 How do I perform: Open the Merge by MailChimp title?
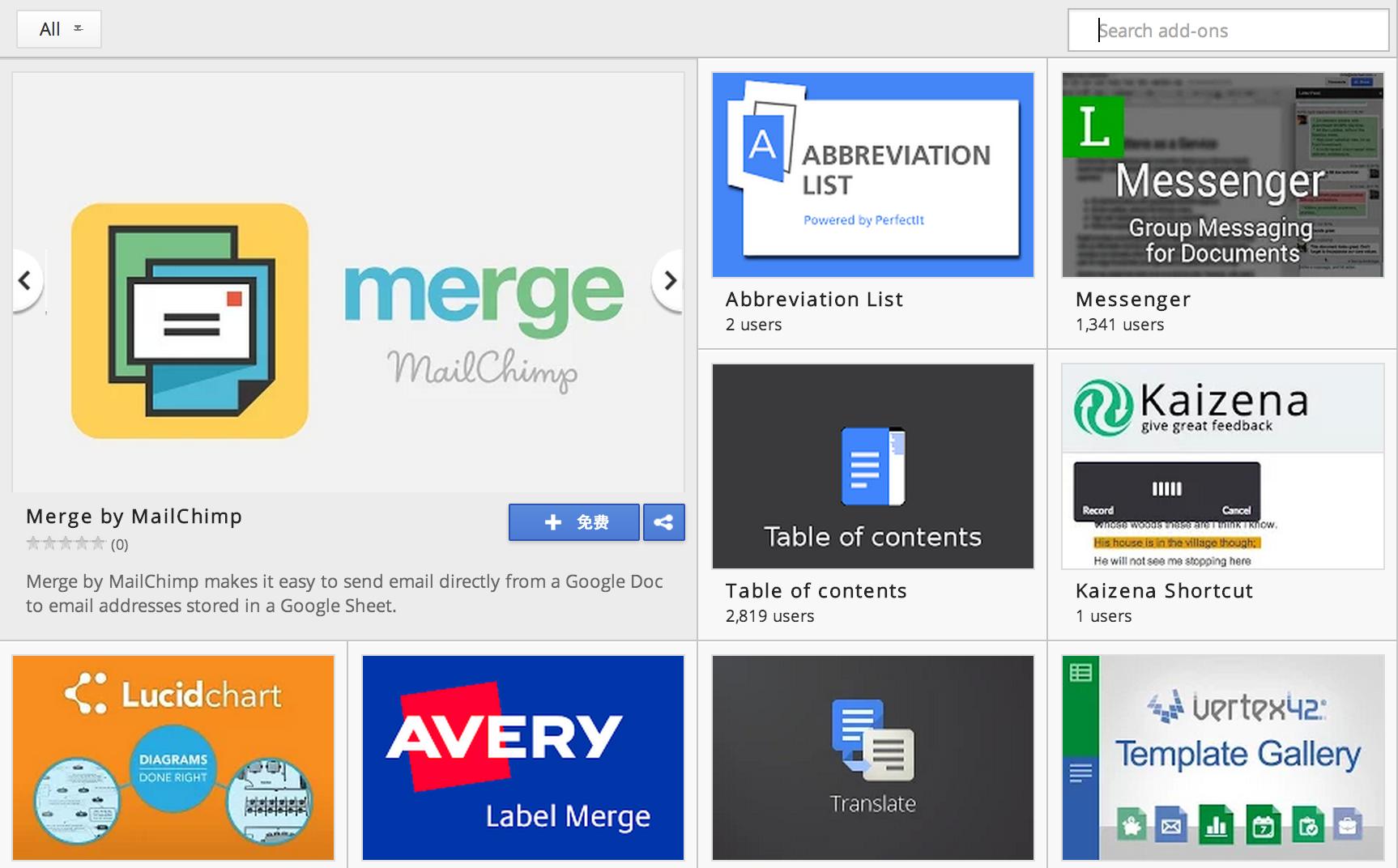pos(134,517)
